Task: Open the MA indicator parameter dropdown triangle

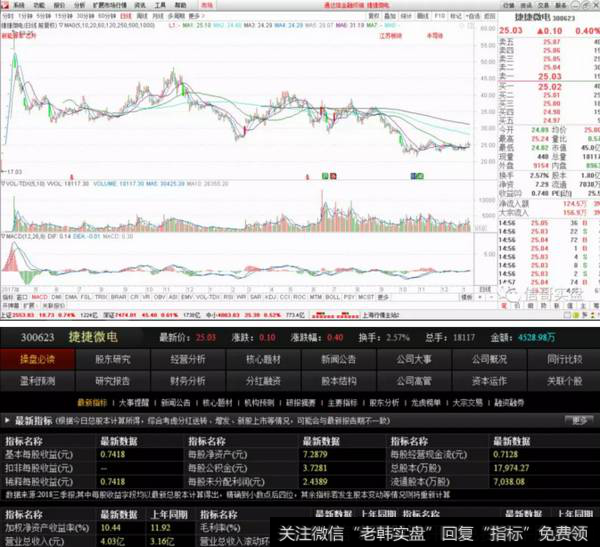Action: (61, 25)
